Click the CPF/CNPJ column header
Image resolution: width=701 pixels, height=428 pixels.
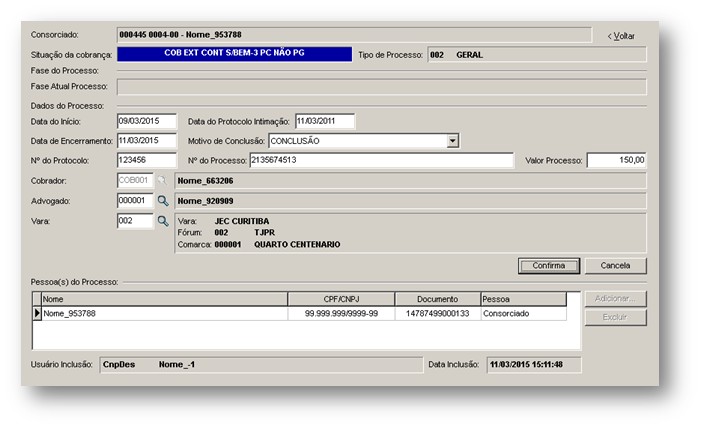click(341, 299)
